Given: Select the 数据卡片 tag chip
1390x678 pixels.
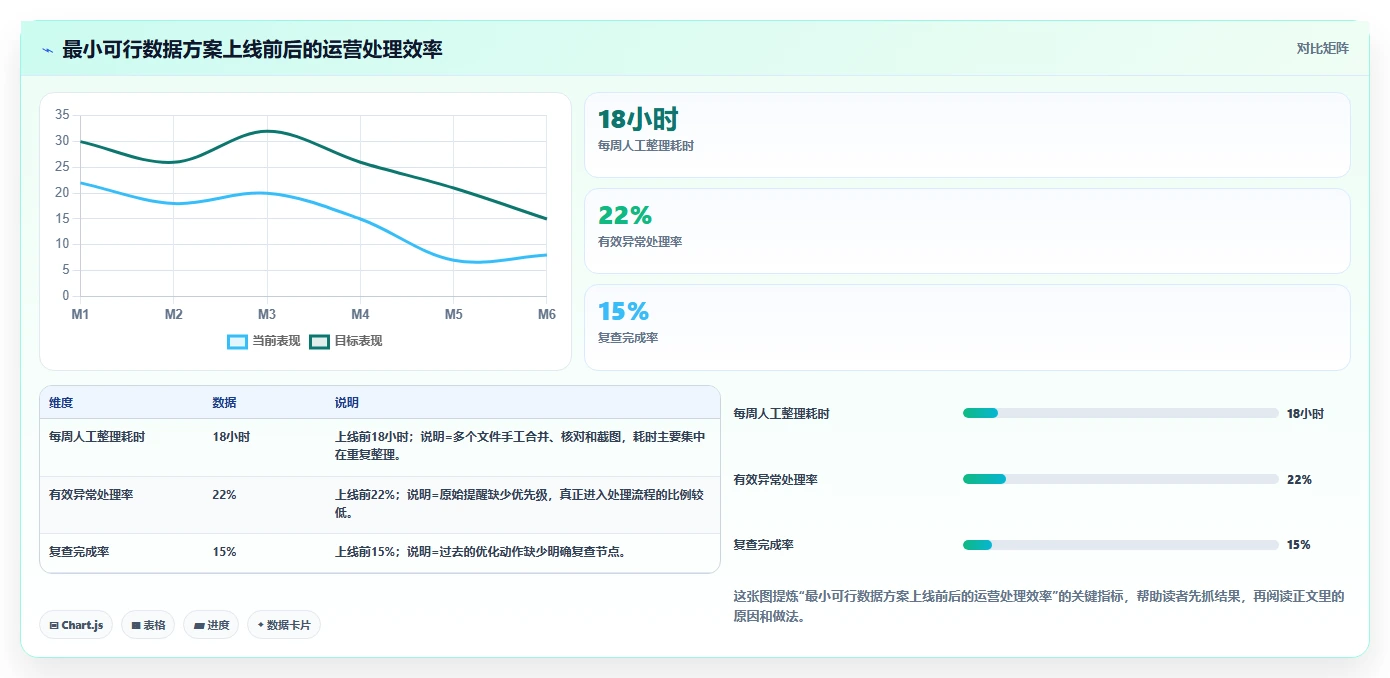Looking at the screenshot, I should coord(284,625).
